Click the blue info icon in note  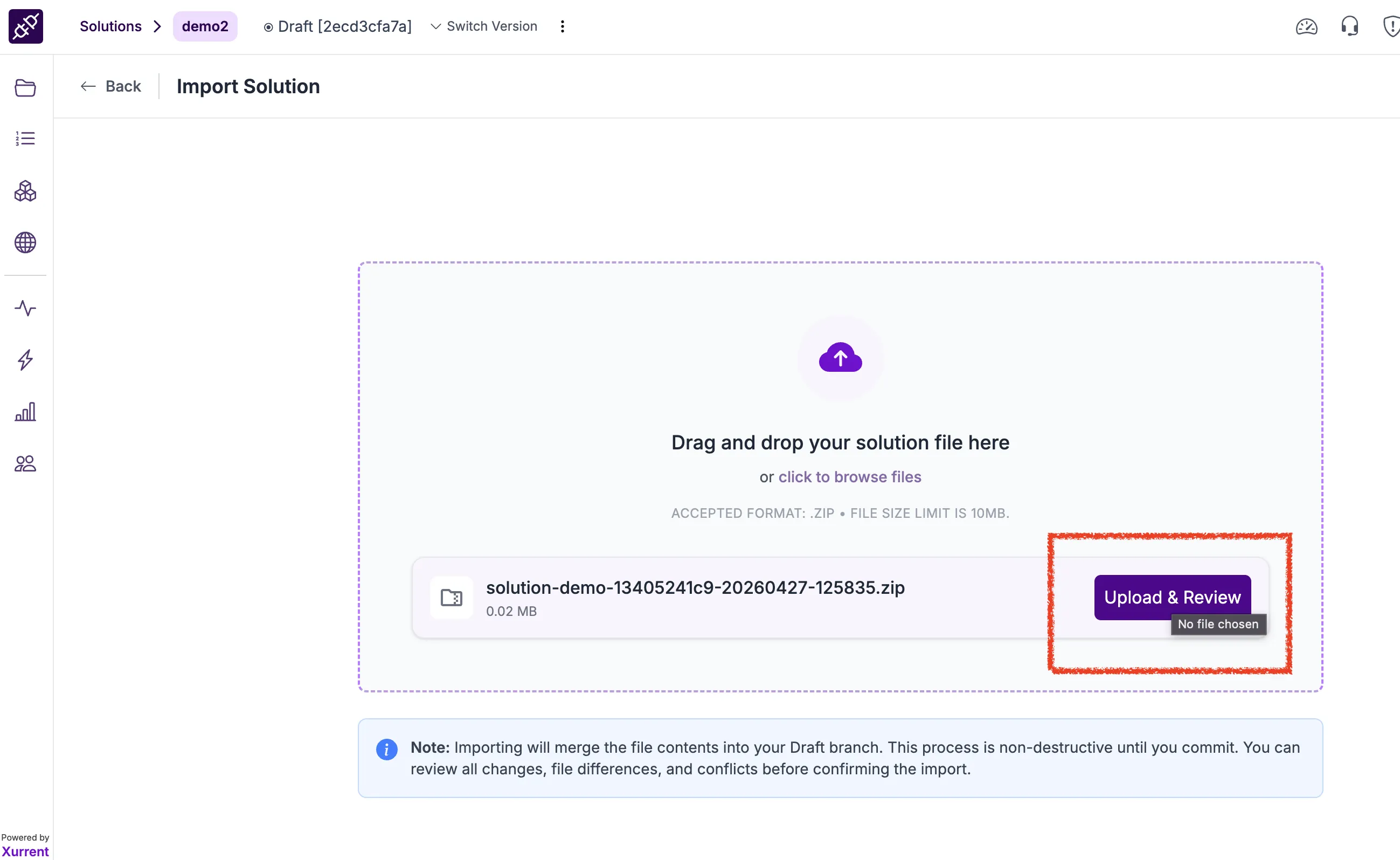coord(387,749)
